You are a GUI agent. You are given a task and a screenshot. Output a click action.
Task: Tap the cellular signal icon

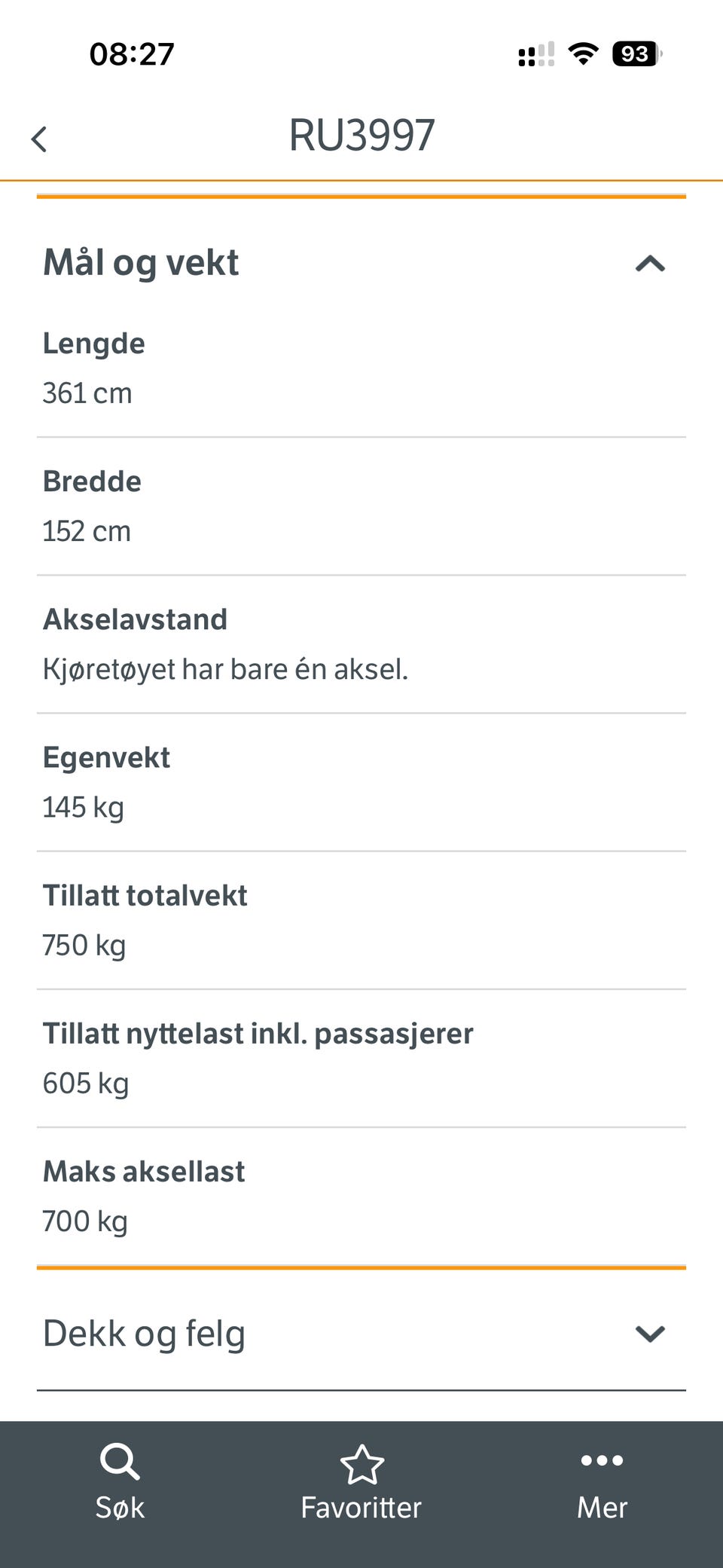(536, 54)
